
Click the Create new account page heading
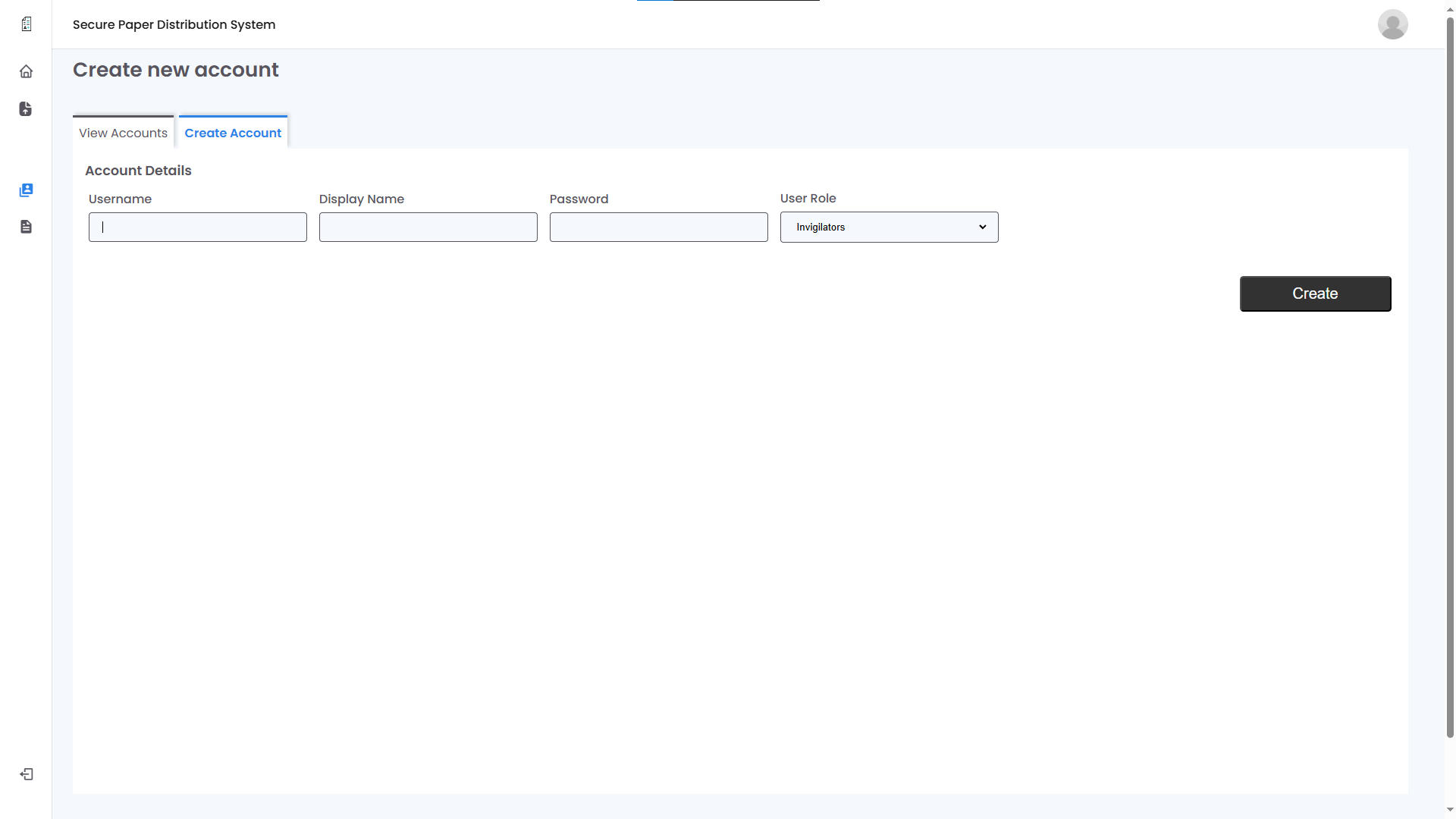coord(175,70)
